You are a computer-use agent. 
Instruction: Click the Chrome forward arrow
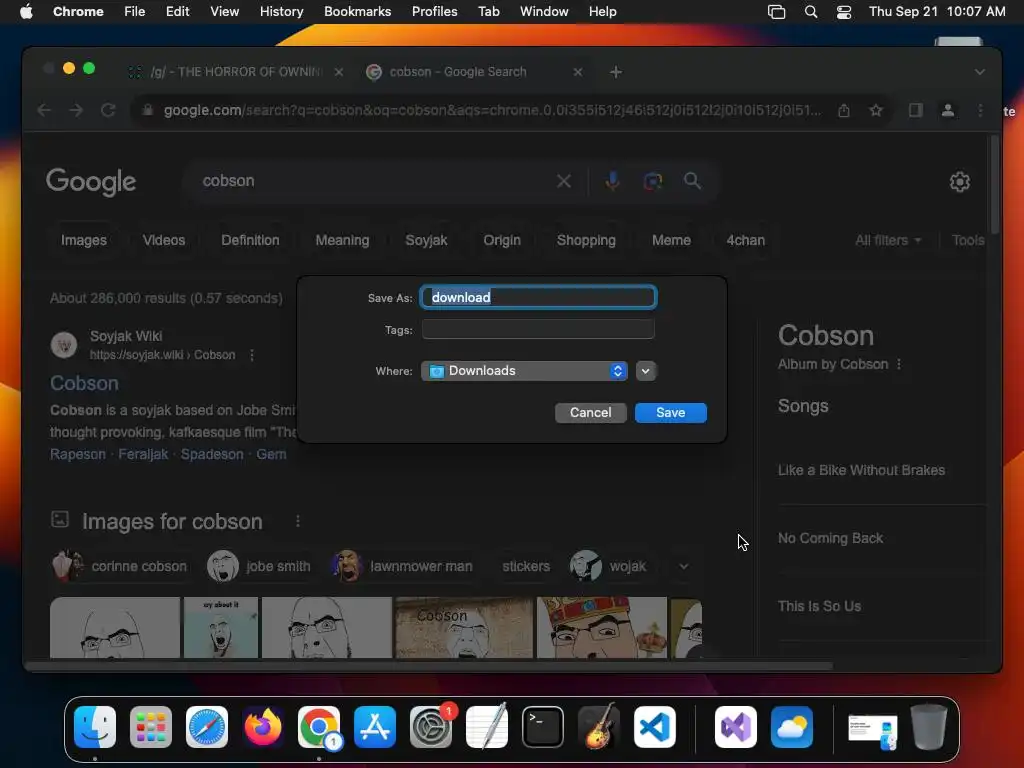click(x=76, y=110)
